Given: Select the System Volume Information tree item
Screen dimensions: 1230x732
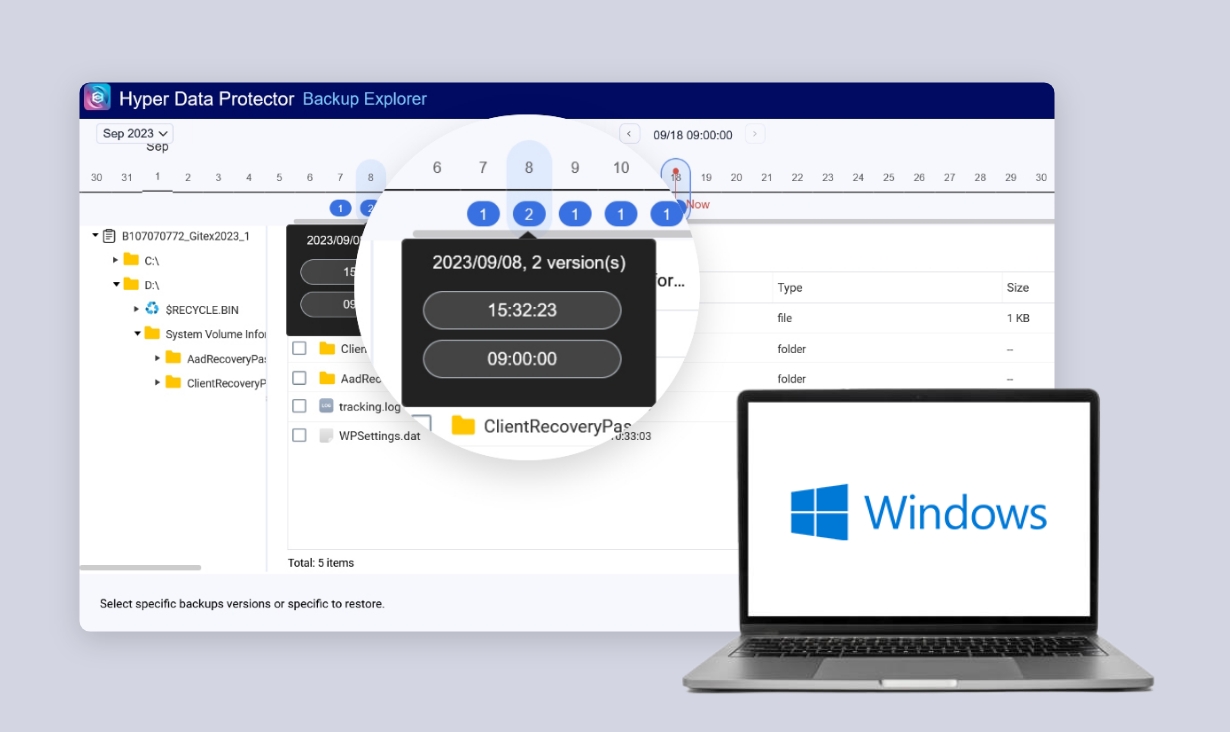Looking at the screenshot, I should (x=216, y=334).
